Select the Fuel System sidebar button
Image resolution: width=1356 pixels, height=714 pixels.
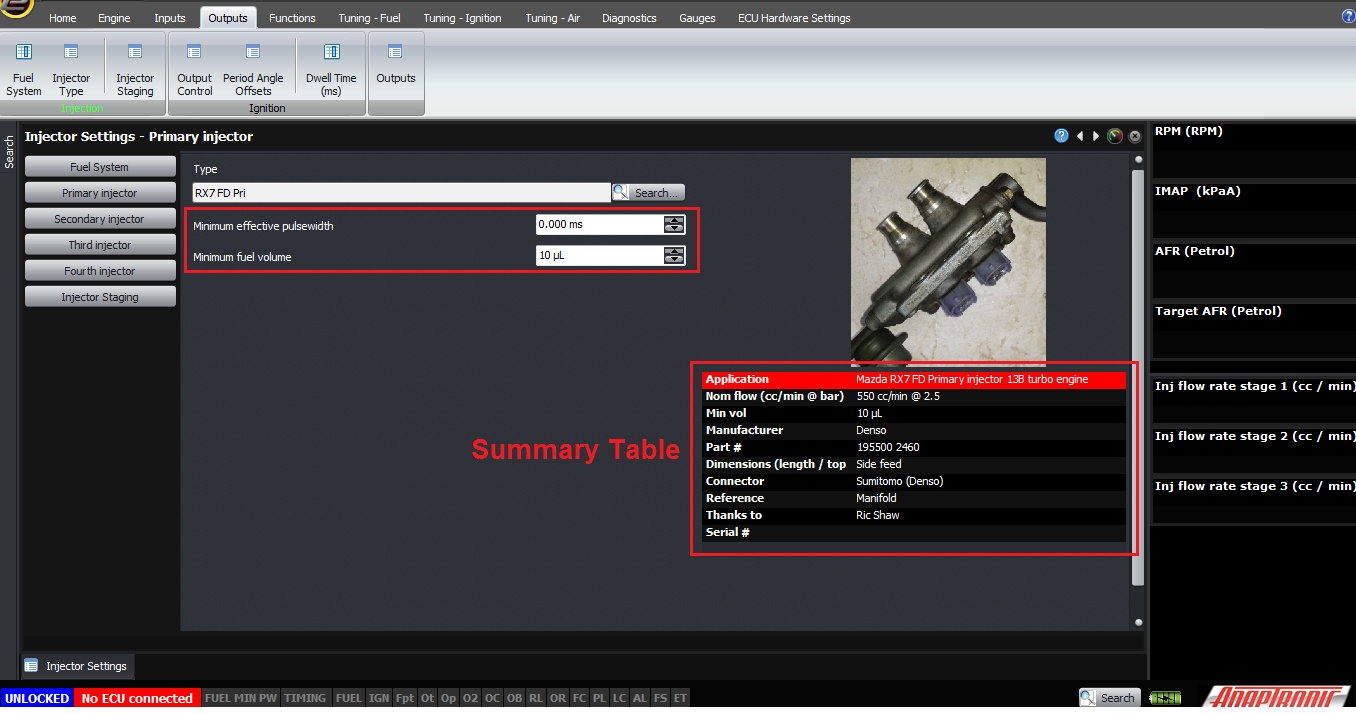(100, 167)
